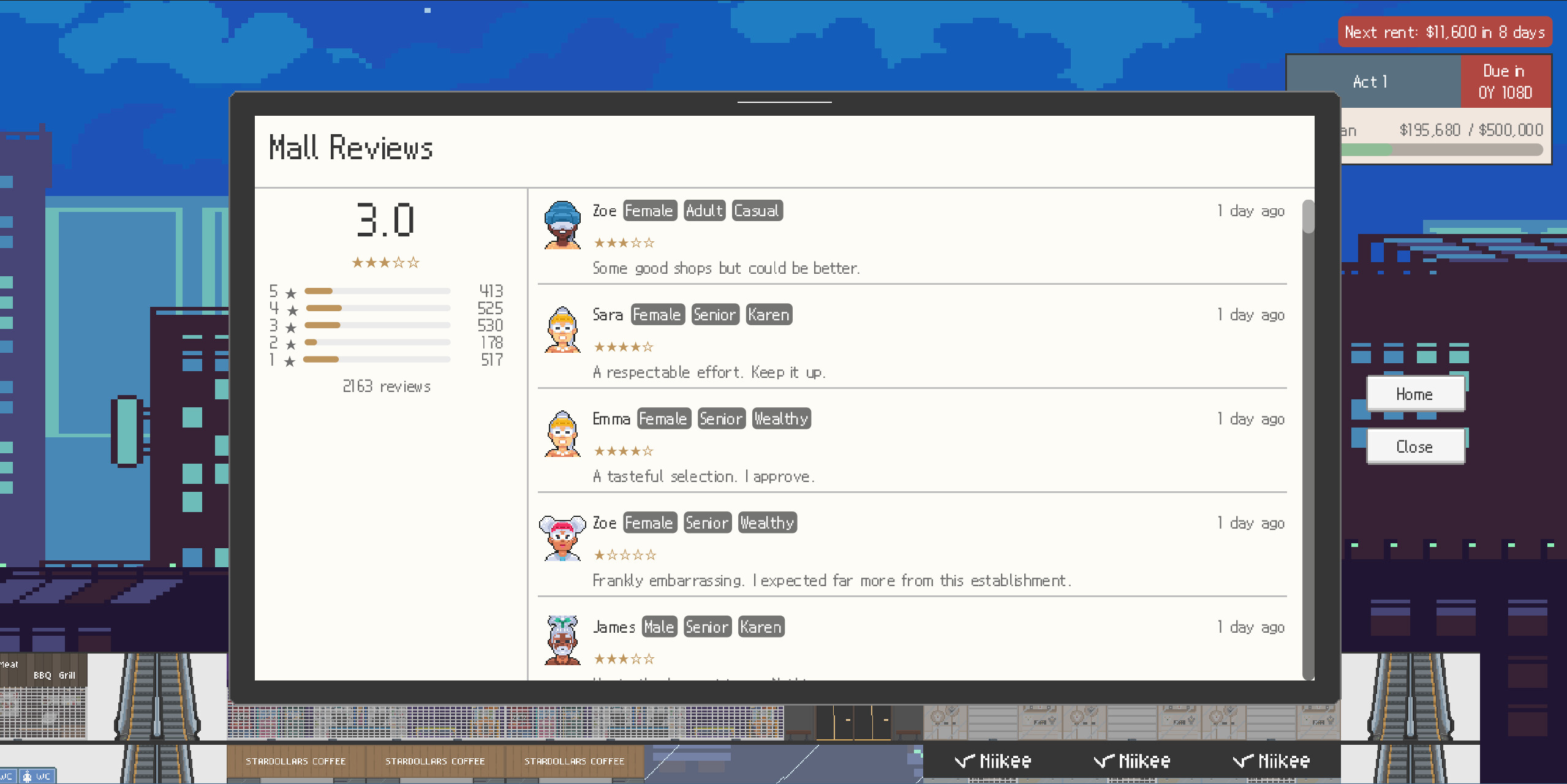Click the Wealthy tag on Emma's review

[x=782, y=419]
